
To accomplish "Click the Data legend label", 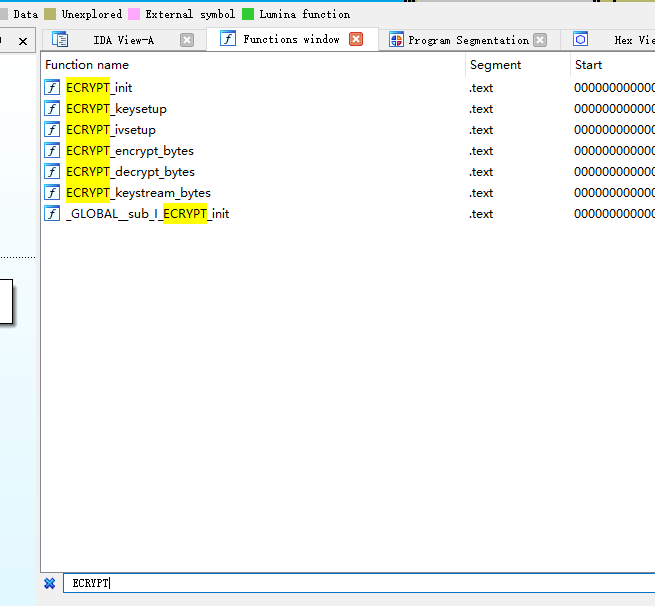I will (25, 14).
